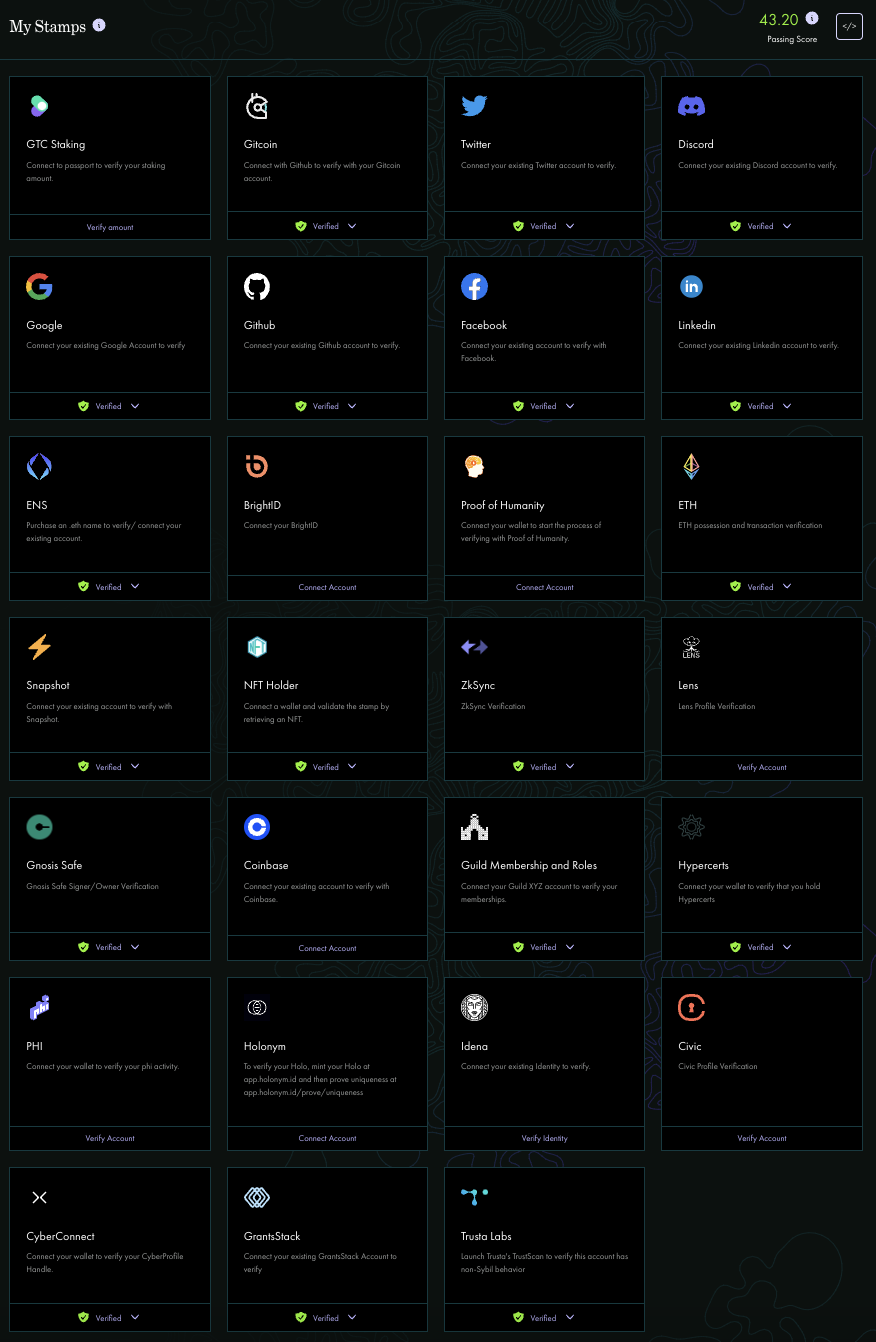Click Verify Account under Lens
Image resolution: width=876 pixels, height=1342 pixels.
762,767
